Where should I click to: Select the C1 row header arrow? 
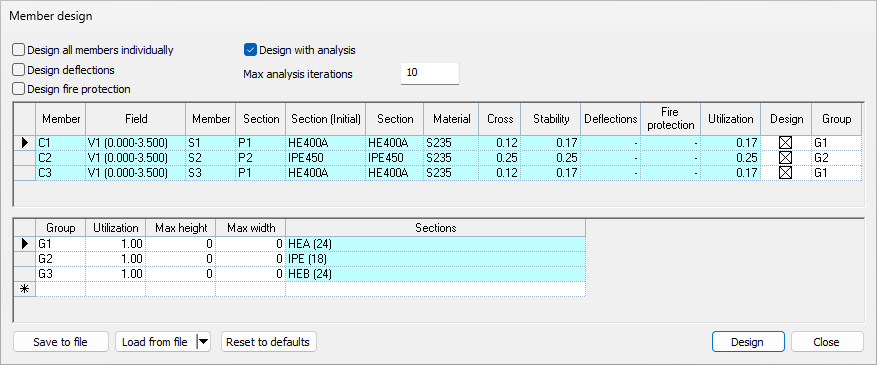point(25,143)
